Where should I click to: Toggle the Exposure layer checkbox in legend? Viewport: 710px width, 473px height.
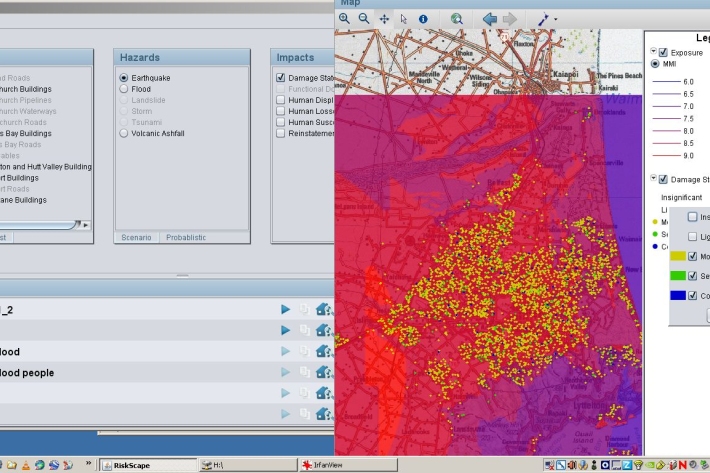click(663, 51)
